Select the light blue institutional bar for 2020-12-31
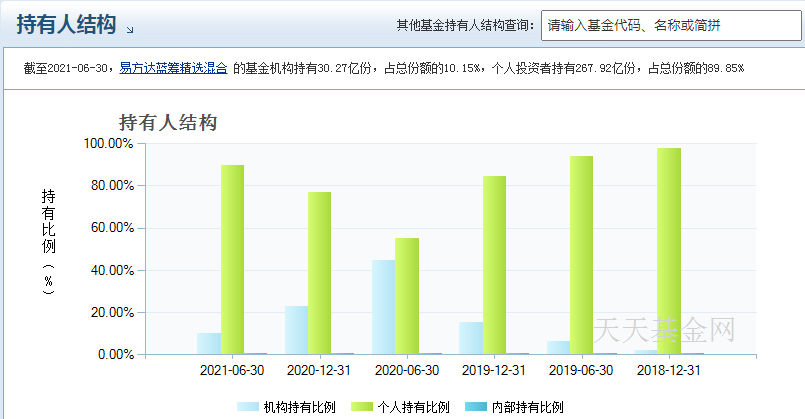Screen dimensions: 805x419 tap(296, 330)
